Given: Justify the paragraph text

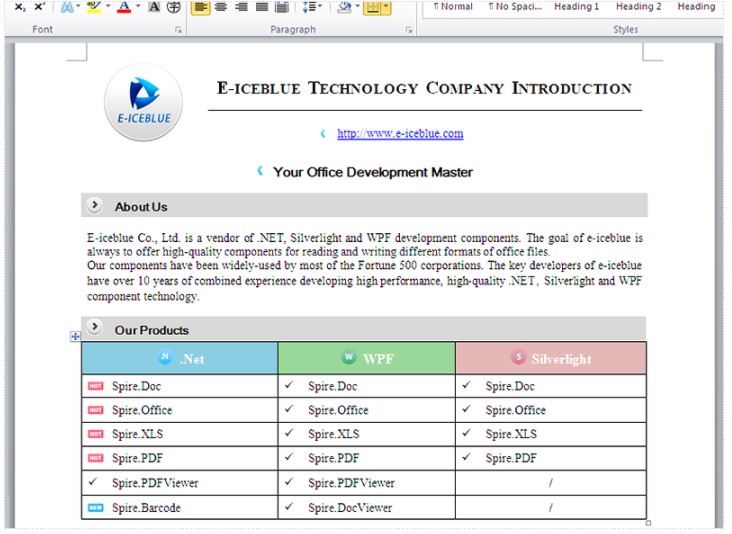Looking at the screenshot, I should (262, 7).
